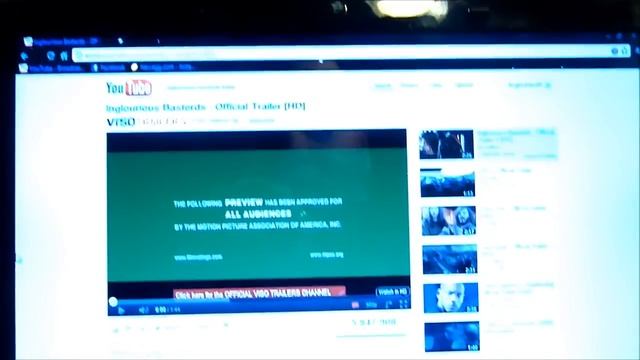Open the third related video thumbnail
Screen dimensions: 640x360
(449, 221)
